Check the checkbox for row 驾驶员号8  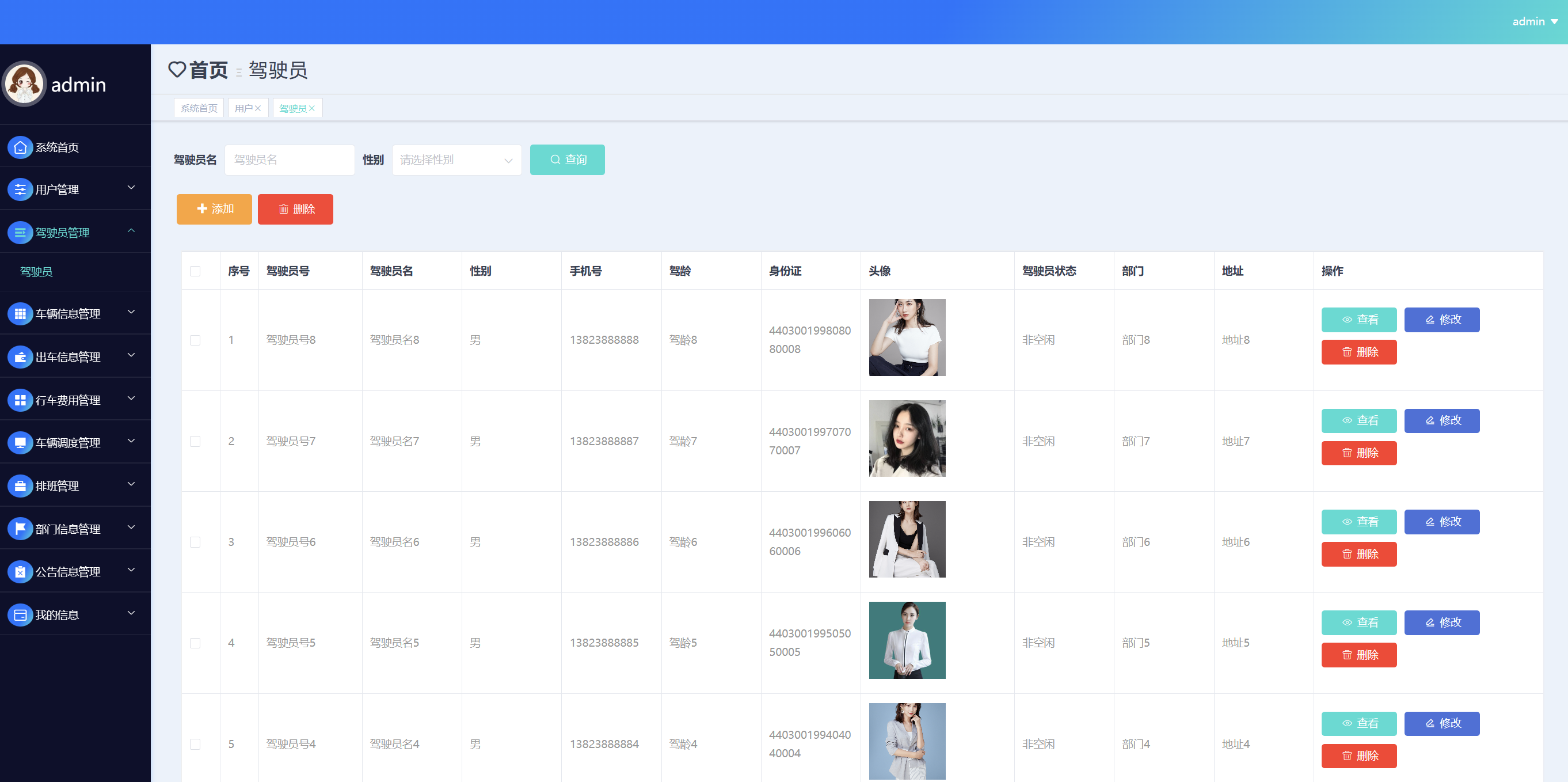point(195,340)
